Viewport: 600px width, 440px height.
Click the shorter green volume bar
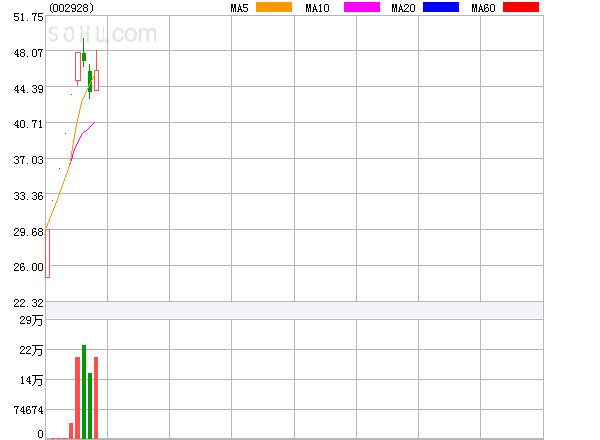pos(90,406)
